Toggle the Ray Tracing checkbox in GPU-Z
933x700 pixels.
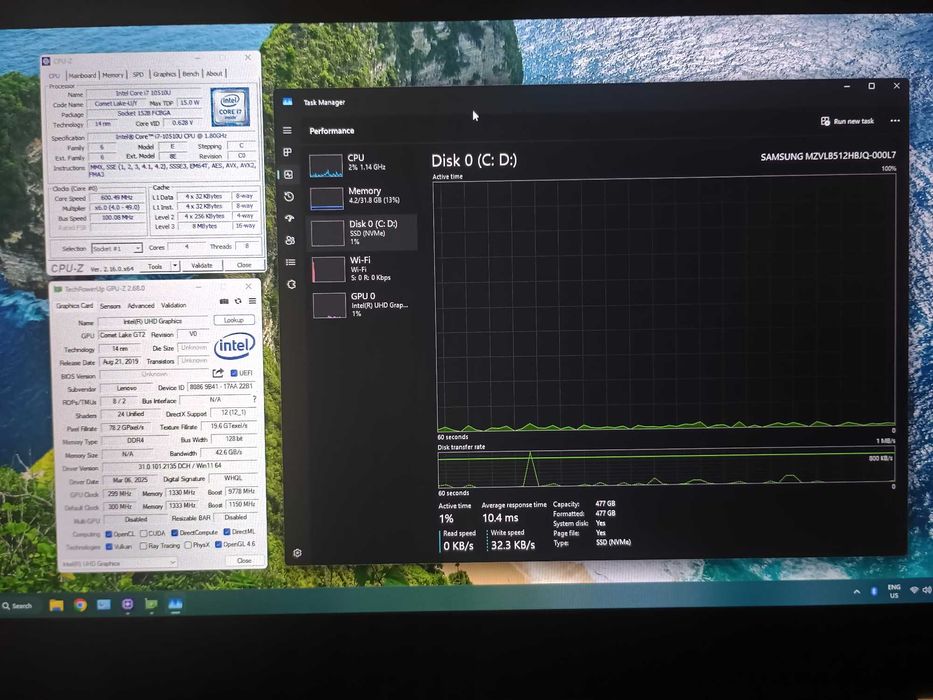[143, 546]
